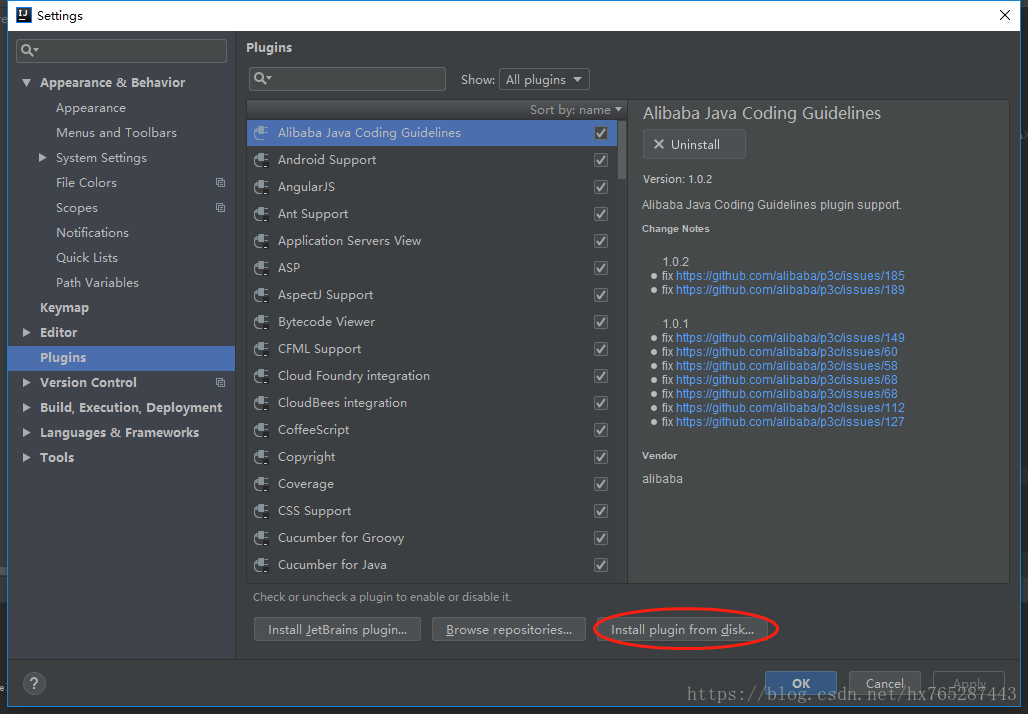This screenshot has width=1028, height=714.
Task: Open the Keymap settings page
Action: coord(64,307)
